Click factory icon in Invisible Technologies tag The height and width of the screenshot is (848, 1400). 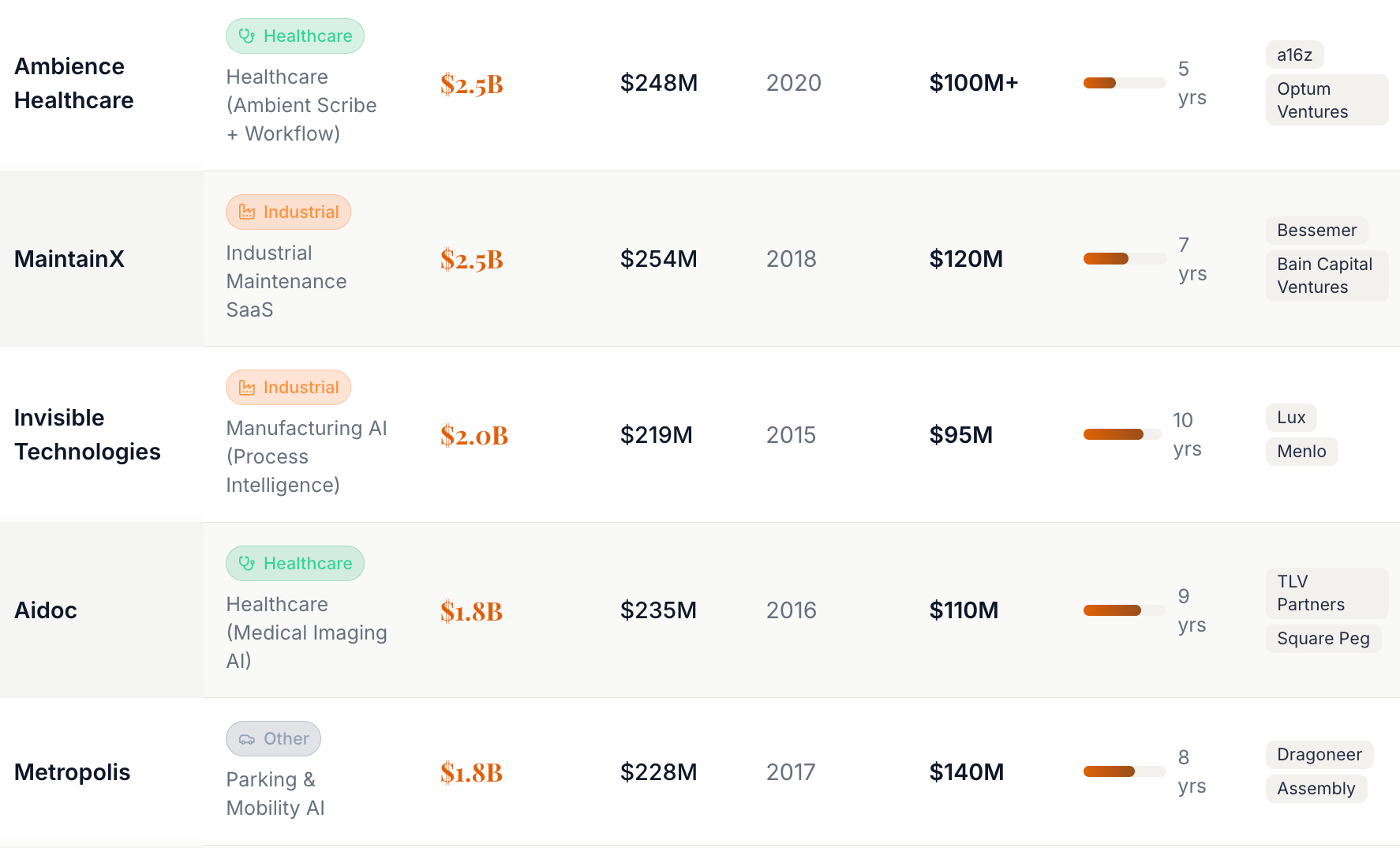(247, 388)
